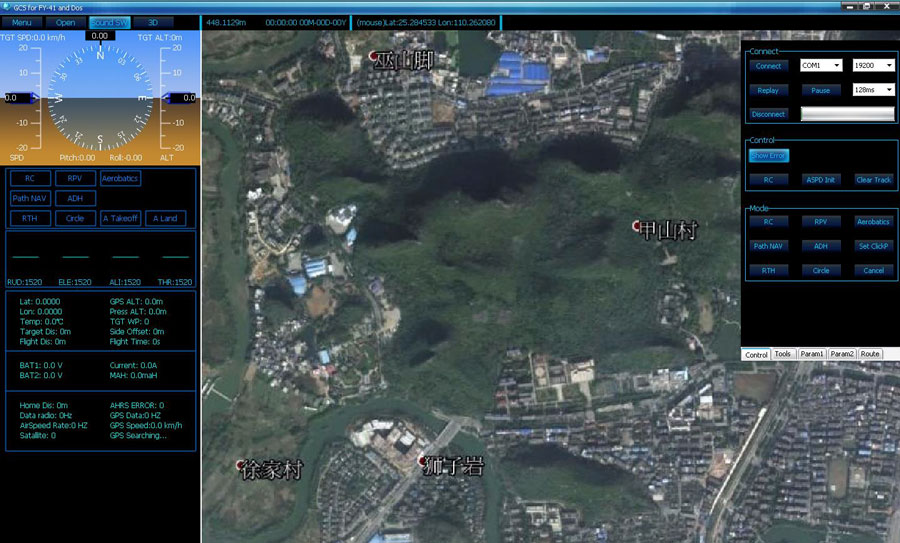Click RC button below the attitude indicator
900x543 pixels.
click(x=30, y=179)
